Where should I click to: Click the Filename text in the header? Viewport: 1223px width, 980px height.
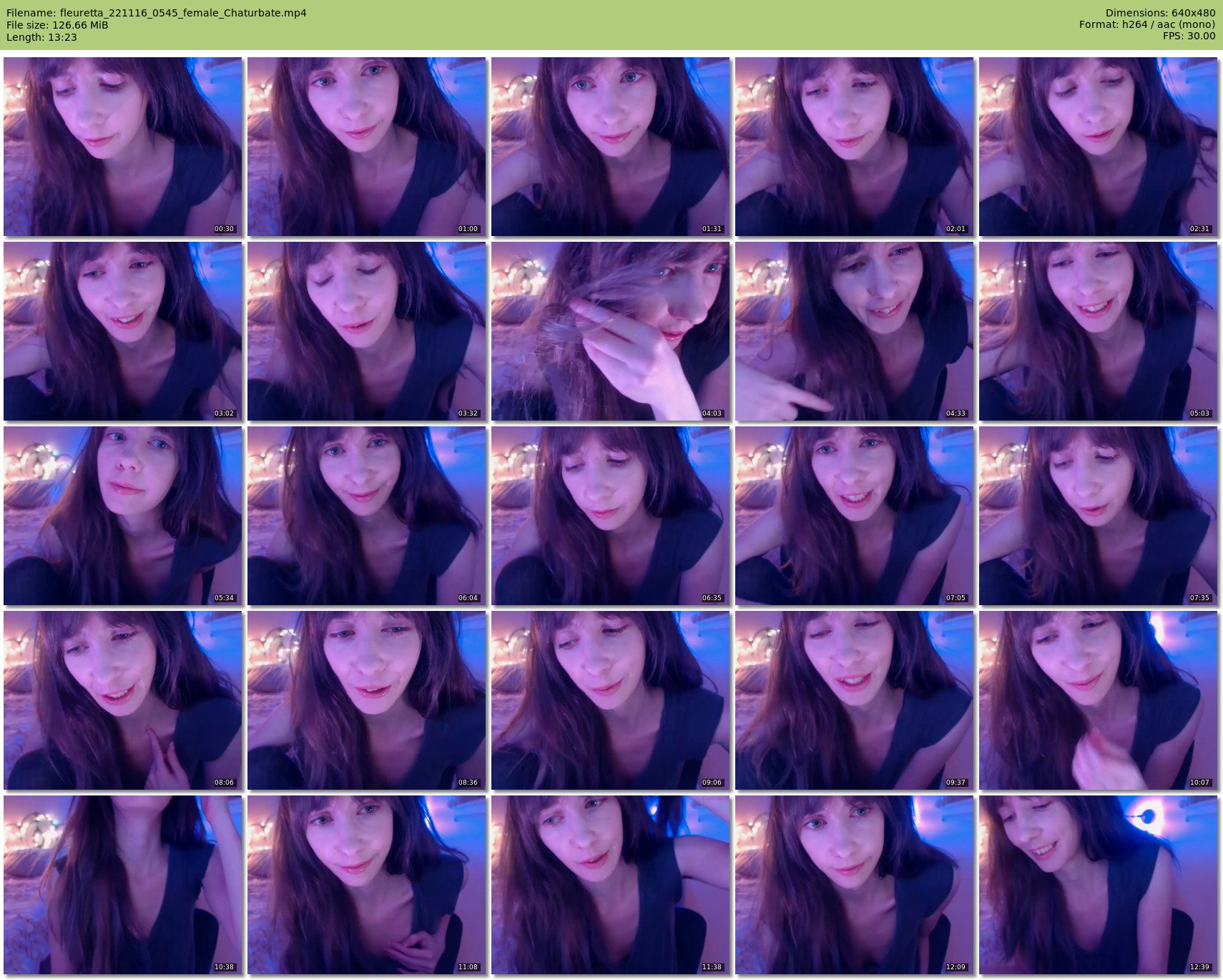coord(156,13)
